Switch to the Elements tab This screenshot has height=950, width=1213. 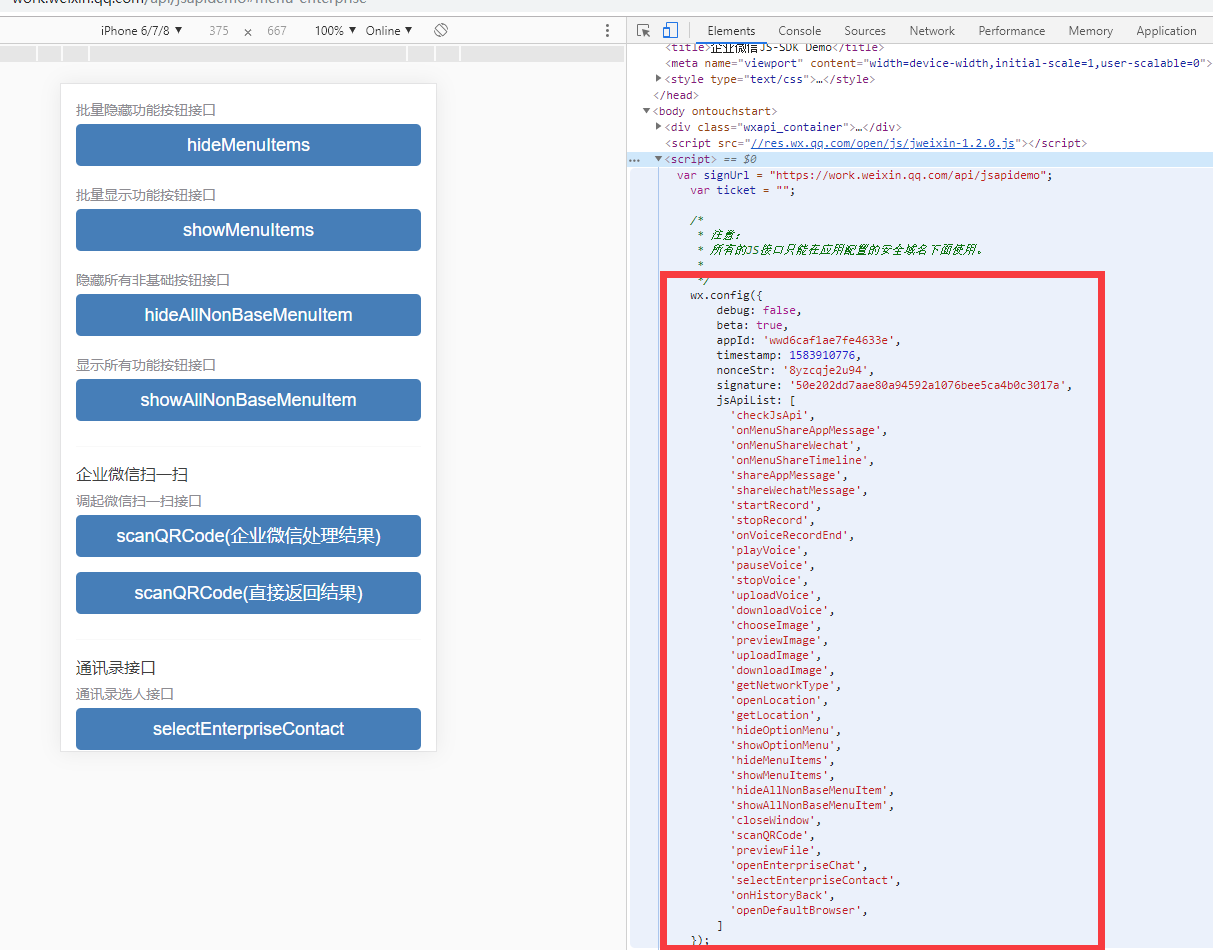[x=731, y=31]
